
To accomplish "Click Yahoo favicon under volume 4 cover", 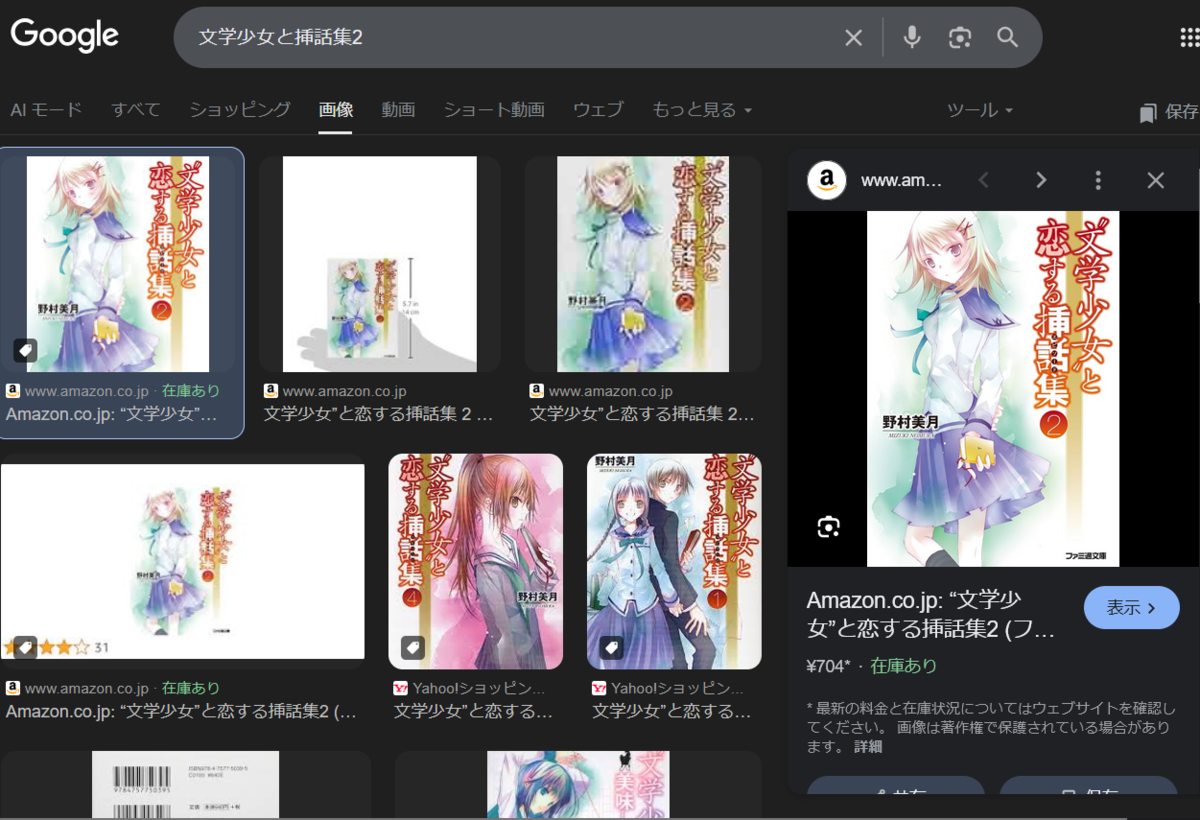I will point(401,688).
